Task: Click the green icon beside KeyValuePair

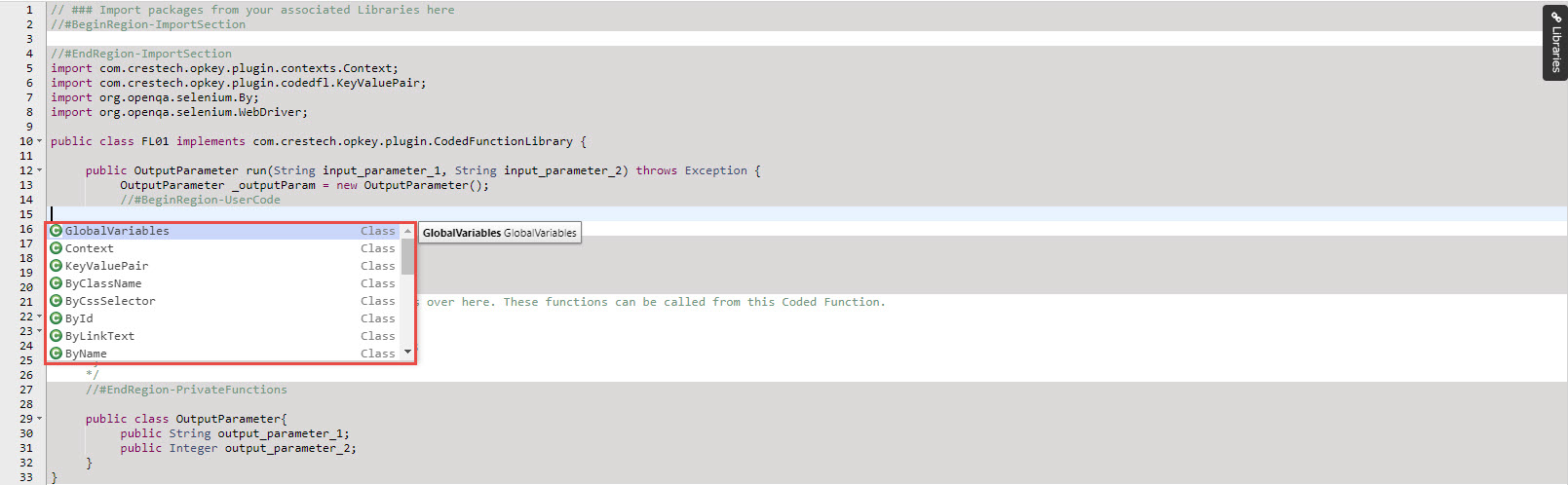Action: [x=57, y=266]
